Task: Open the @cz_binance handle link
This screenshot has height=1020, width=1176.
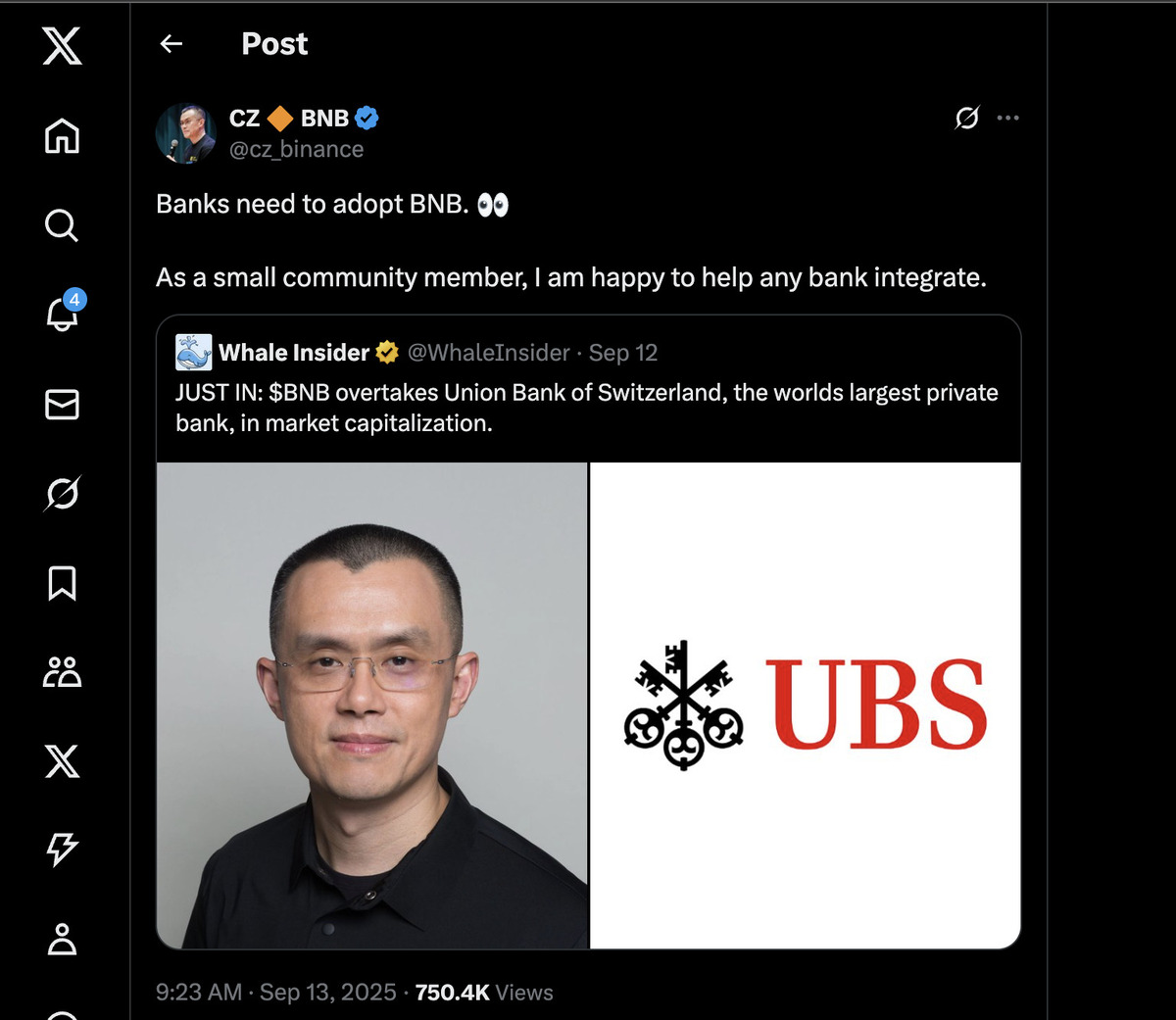Action: point(296,149)
